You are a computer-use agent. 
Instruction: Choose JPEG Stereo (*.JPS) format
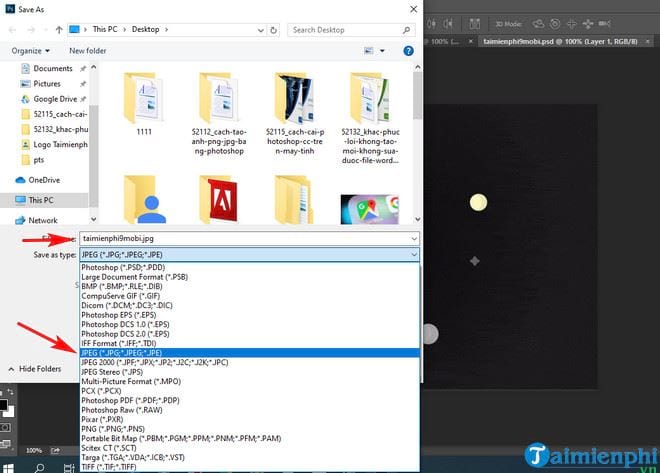(250, 372)
